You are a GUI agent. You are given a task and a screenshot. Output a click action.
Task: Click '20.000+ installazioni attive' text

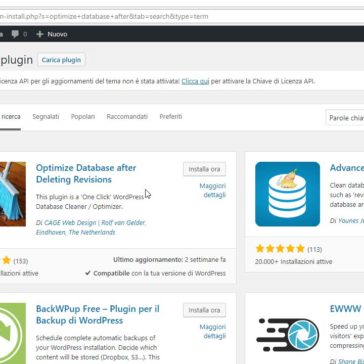pos(293,262)
